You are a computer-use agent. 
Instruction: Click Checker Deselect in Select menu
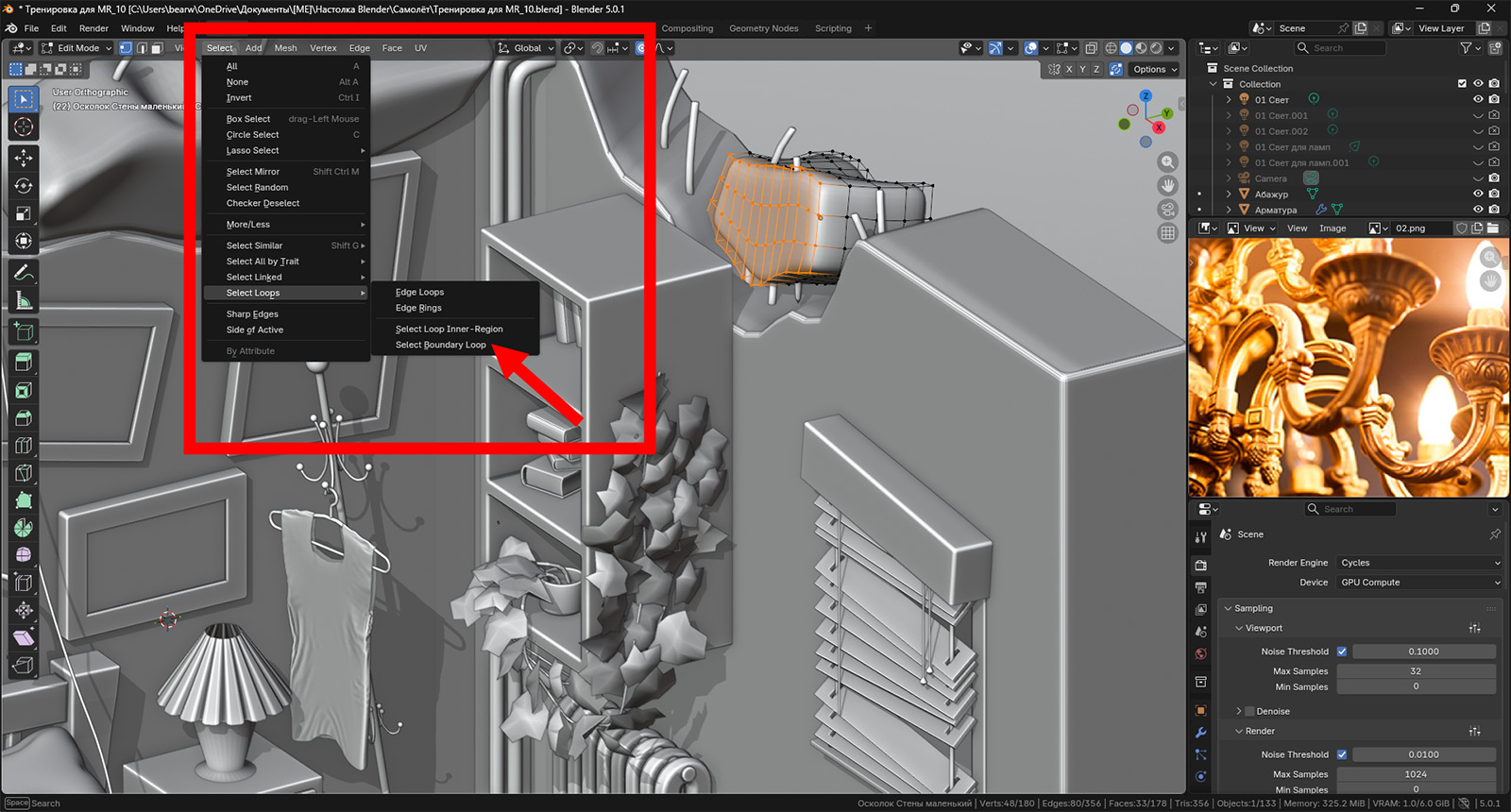pyautogui.click(x=263, y=204)
